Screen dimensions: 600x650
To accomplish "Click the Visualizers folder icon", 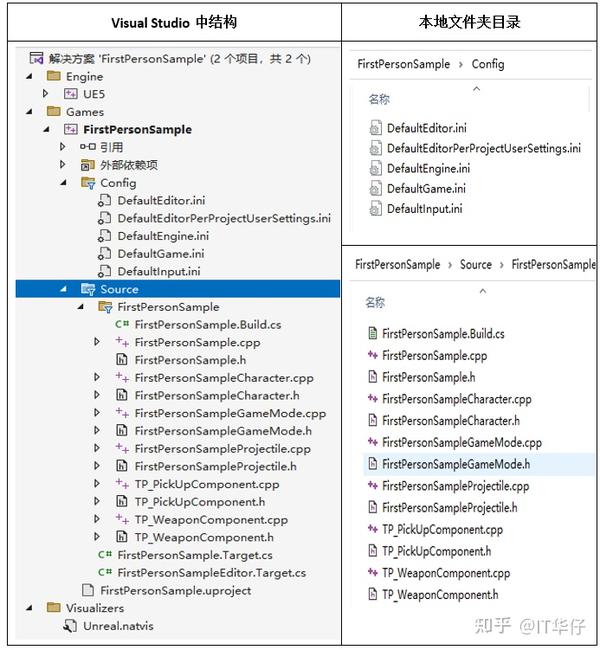I will 54,608.
